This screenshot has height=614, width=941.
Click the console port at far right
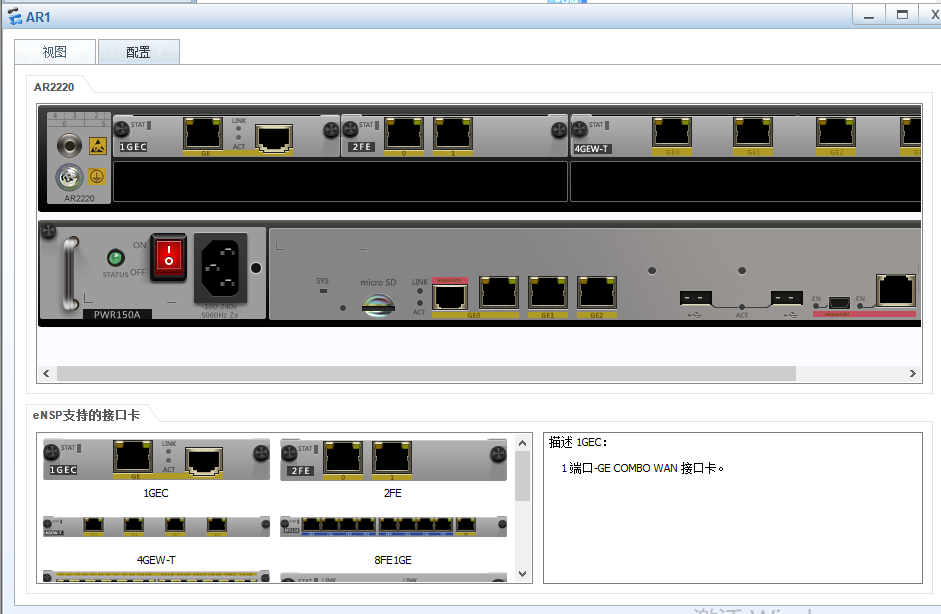click(x=896, y=291)
